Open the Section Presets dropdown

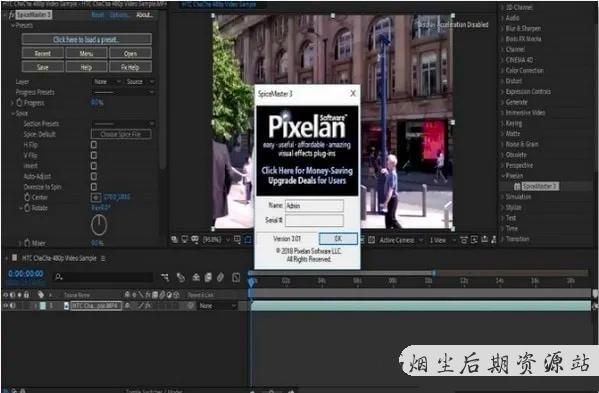[123, 124]
